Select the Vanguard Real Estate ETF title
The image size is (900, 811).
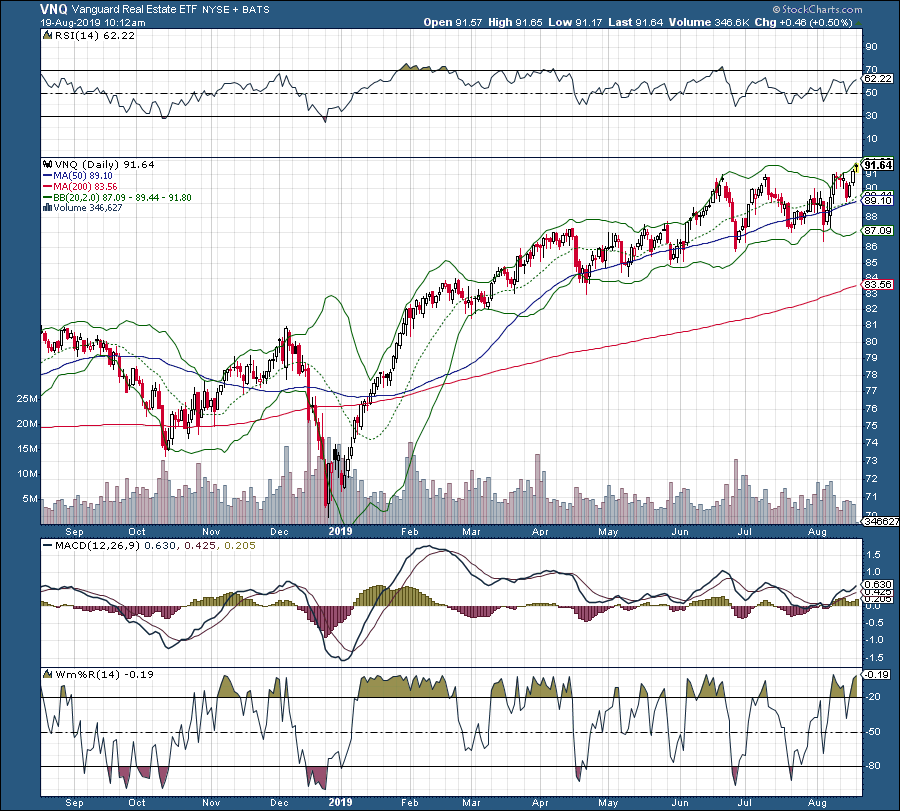134,9
